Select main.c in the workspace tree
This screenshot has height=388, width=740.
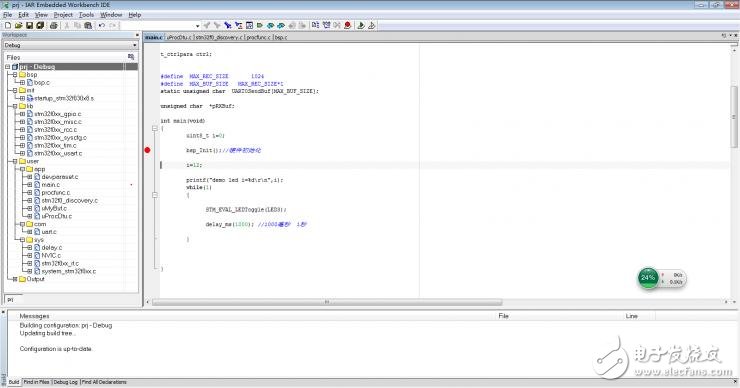coord(50,185)
